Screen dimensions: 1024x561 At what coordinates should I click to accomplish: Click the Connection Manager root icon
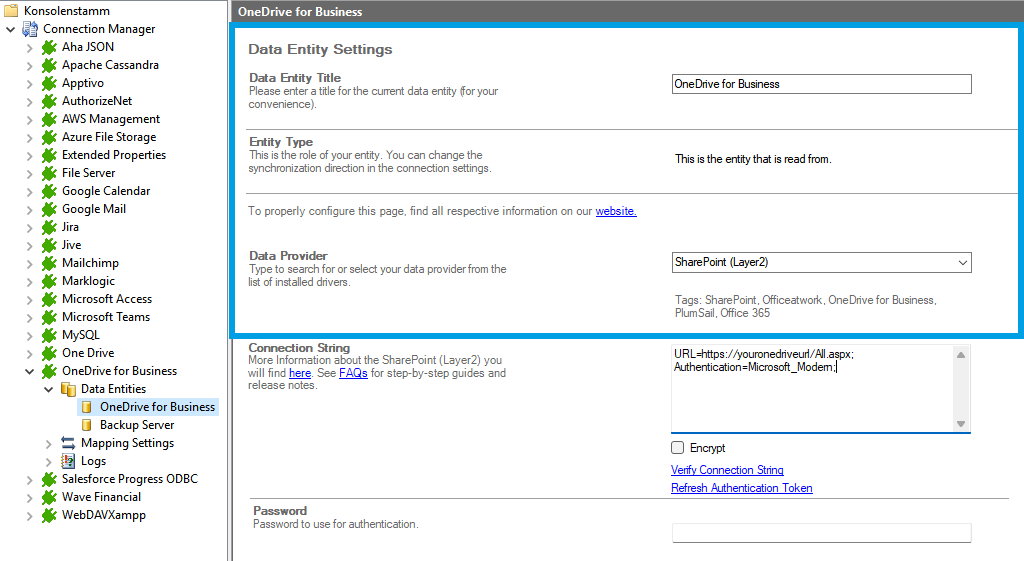(x=30, y=29)
